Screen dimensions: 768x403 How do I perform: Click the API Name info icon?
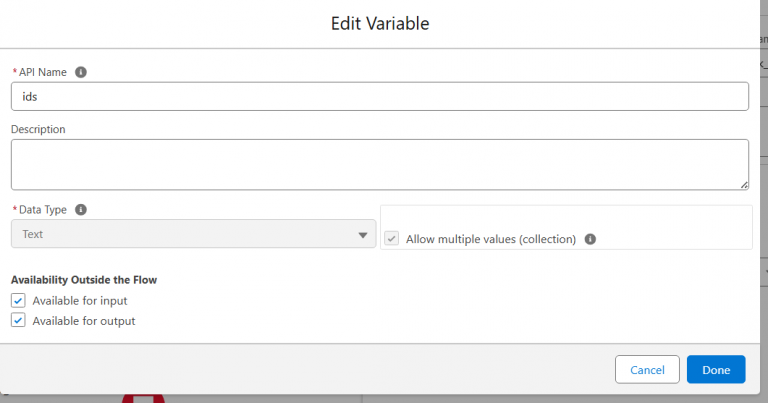tap(81, 72)
